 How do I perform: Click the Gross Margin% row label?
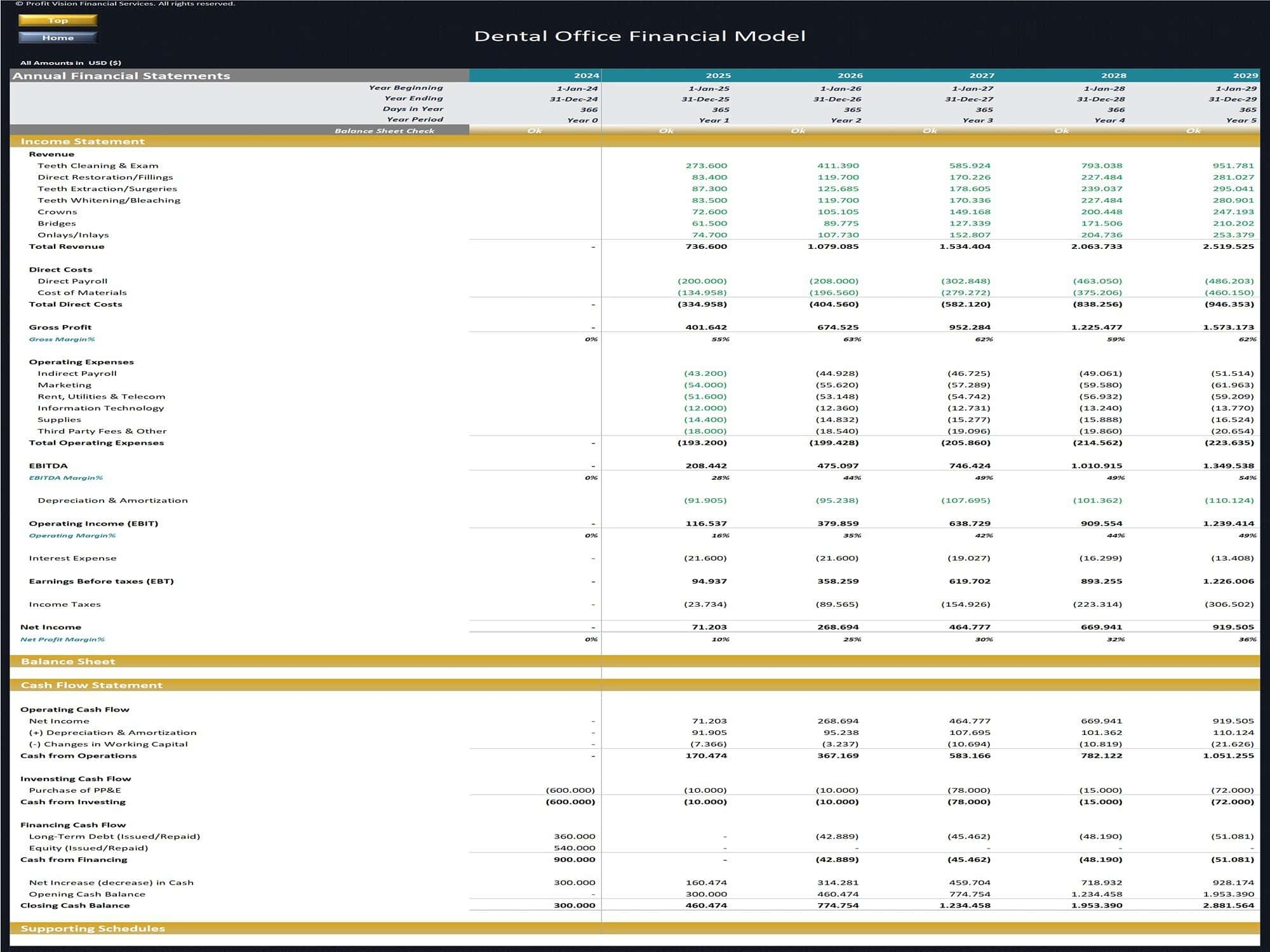point(62,340)
